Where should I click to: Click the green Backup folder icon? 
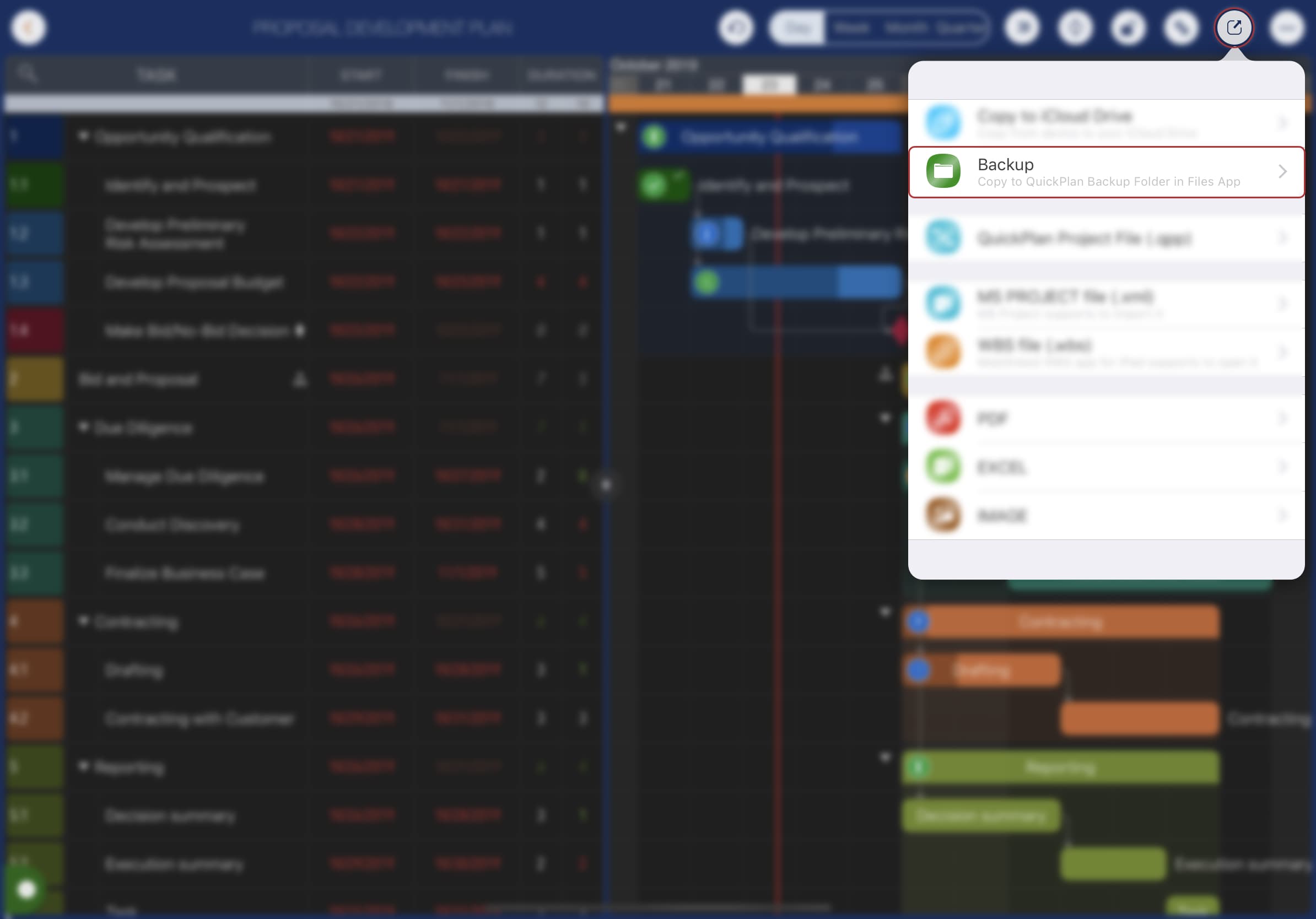point(943,171)
